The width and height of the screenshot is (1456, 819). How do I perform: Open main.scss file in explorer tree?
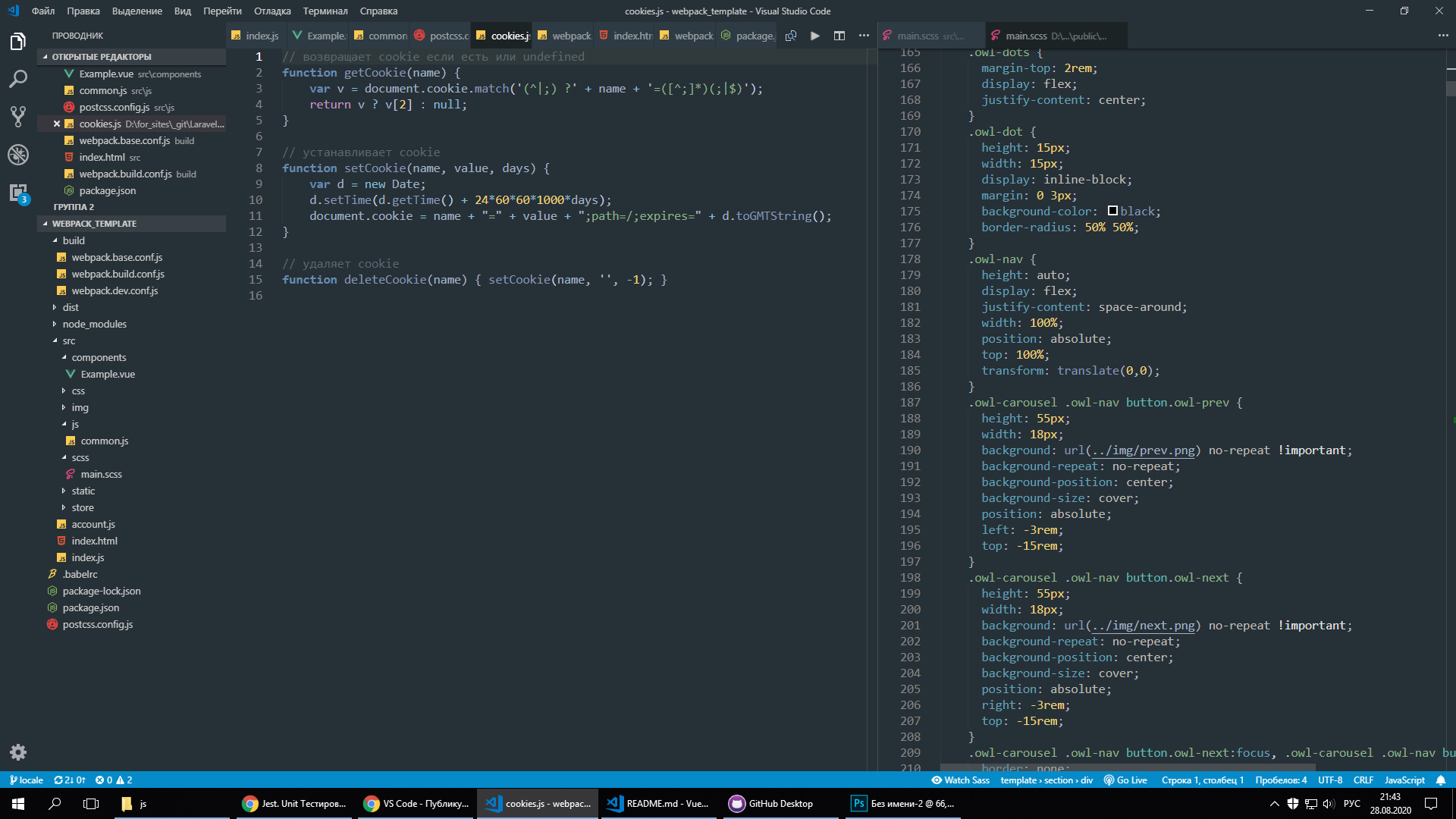(101, 474)
